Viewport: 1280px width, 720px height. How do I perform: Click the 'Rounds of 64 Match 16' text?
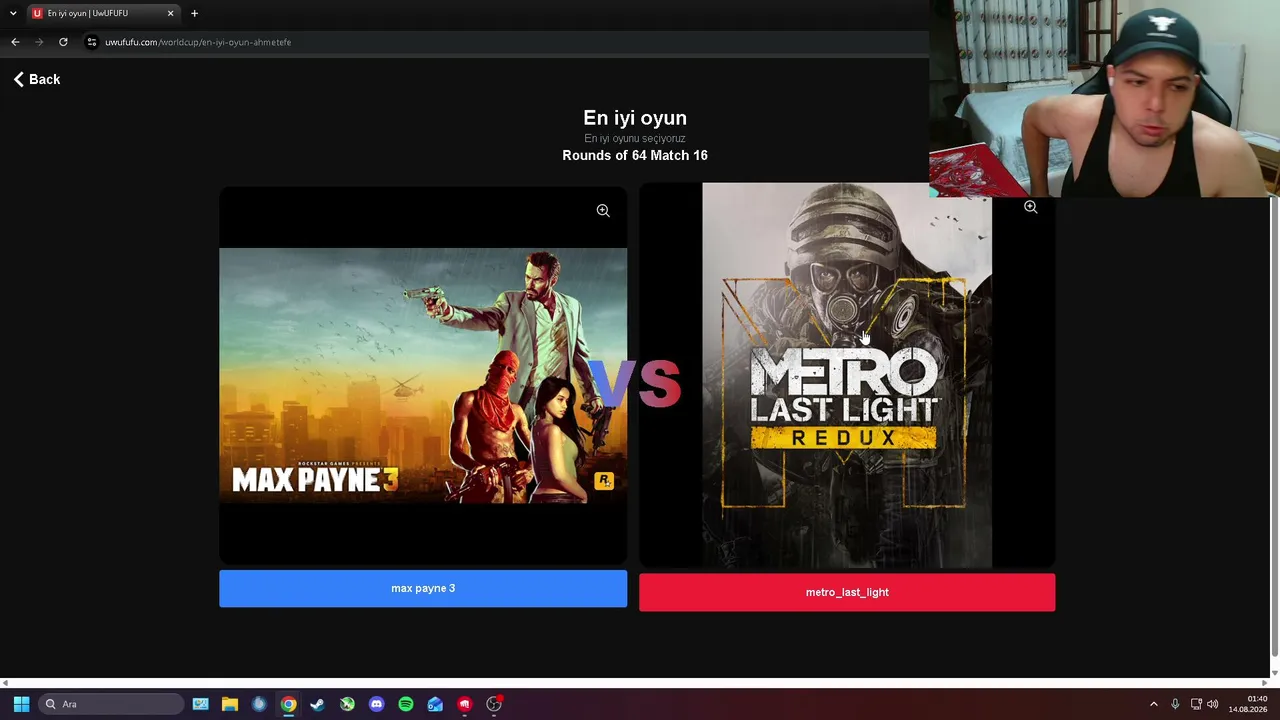(x=635, y=155)
